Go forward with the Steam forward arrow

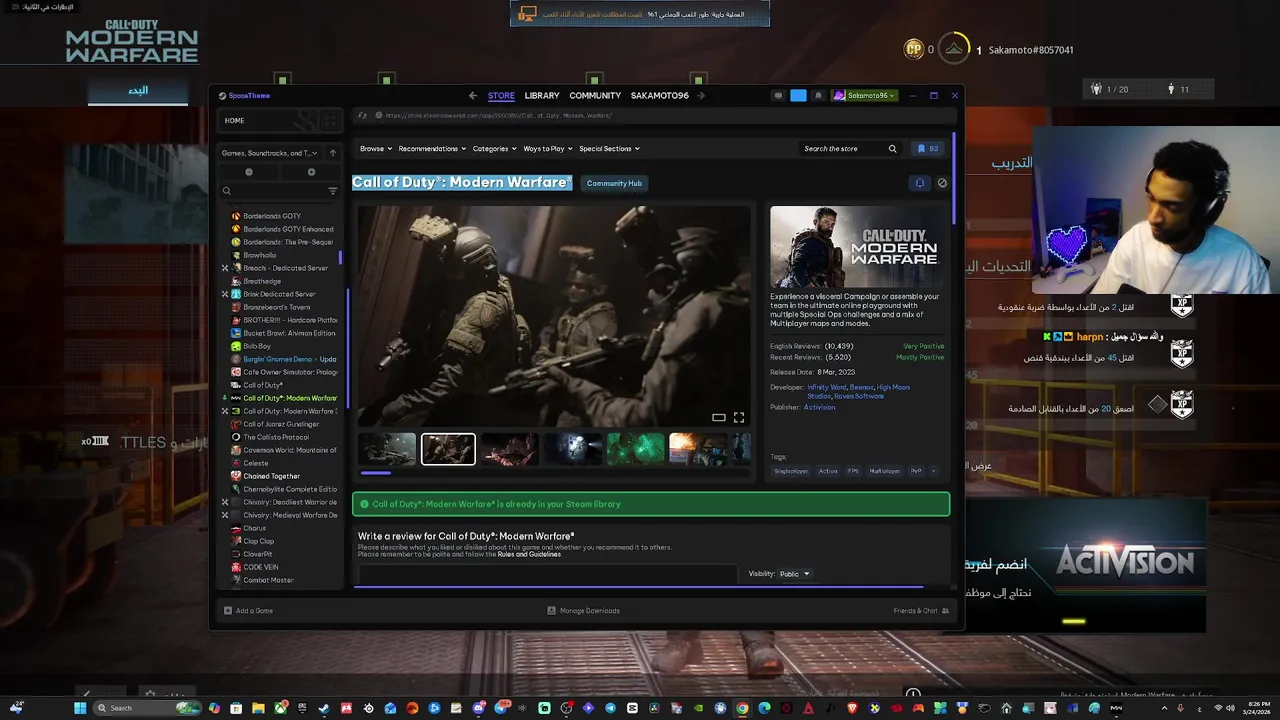point(701,96)
